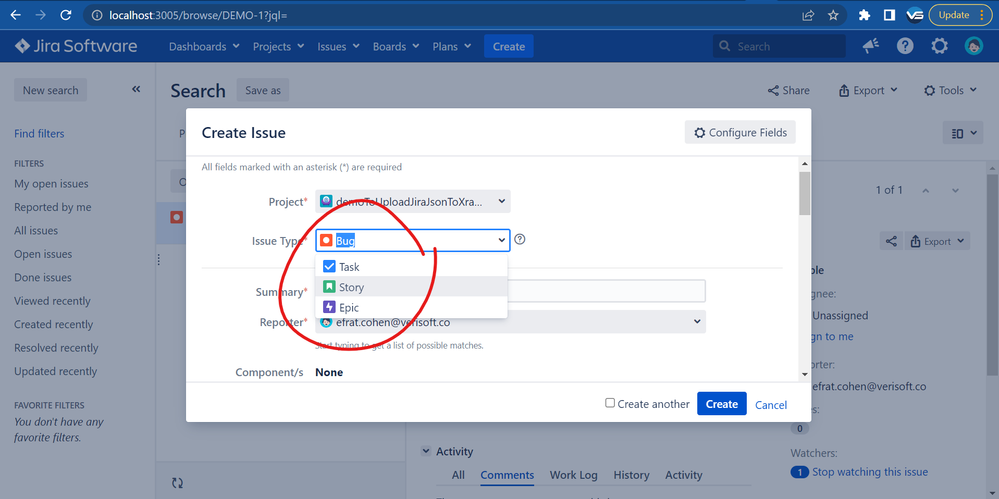Click the Jira search box
The width and height of the screenshot is (999, 499).
(x=779, y=47)
